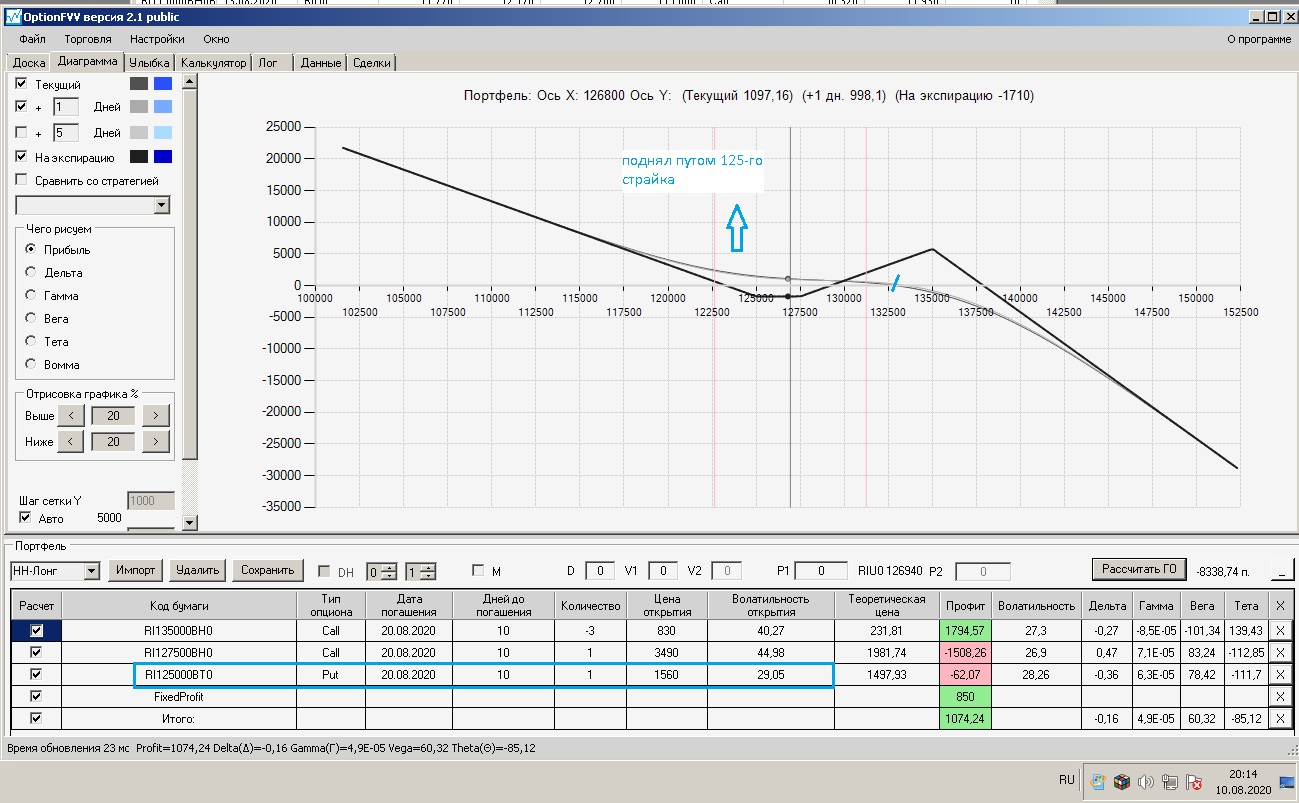
Task: Delete the RI135000BH0 row with its X
Action: (1280, 631)
